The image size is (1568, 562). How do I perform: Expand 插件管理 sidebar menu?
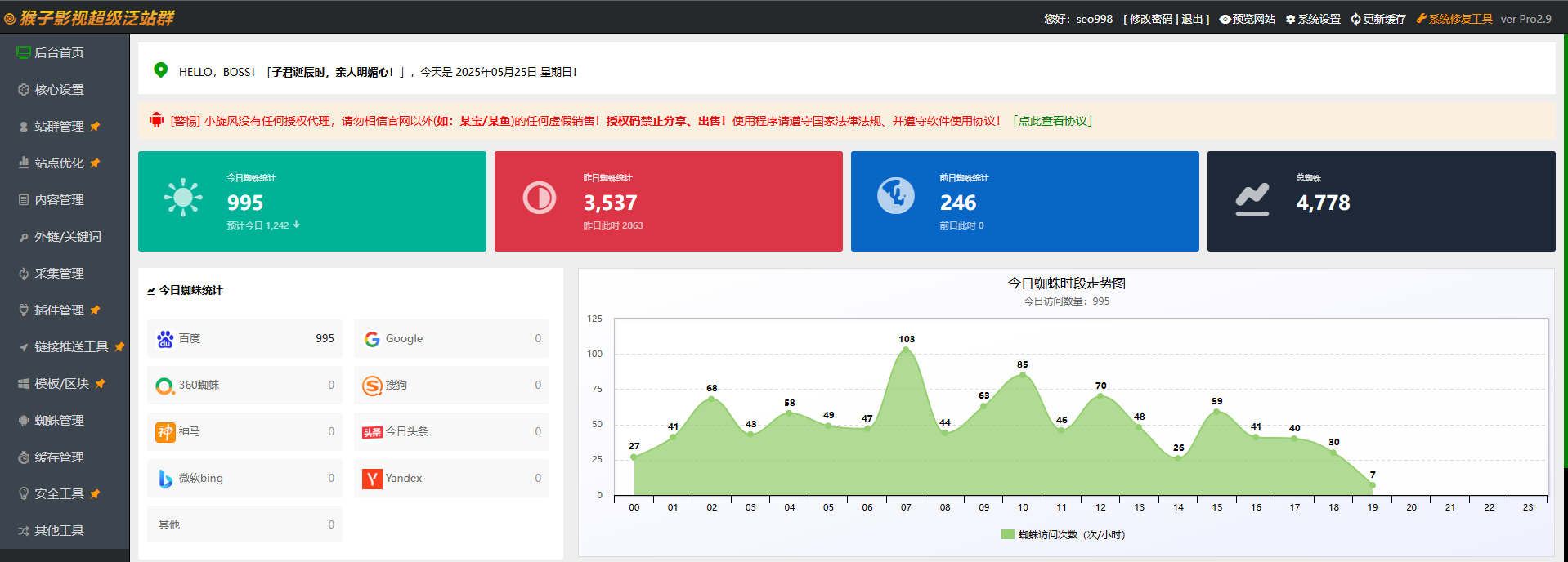[x=59, y=310]
